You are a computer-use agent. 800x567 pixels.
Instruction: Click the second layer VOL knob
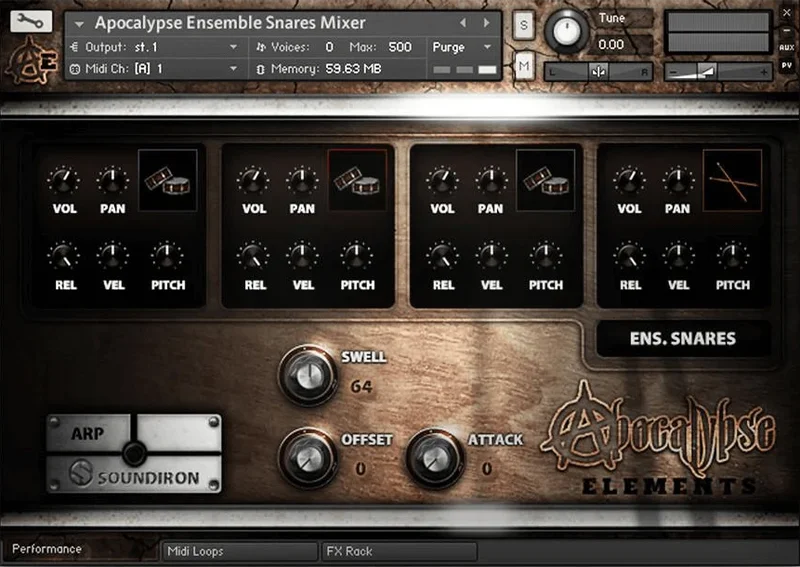click(253, 180)
